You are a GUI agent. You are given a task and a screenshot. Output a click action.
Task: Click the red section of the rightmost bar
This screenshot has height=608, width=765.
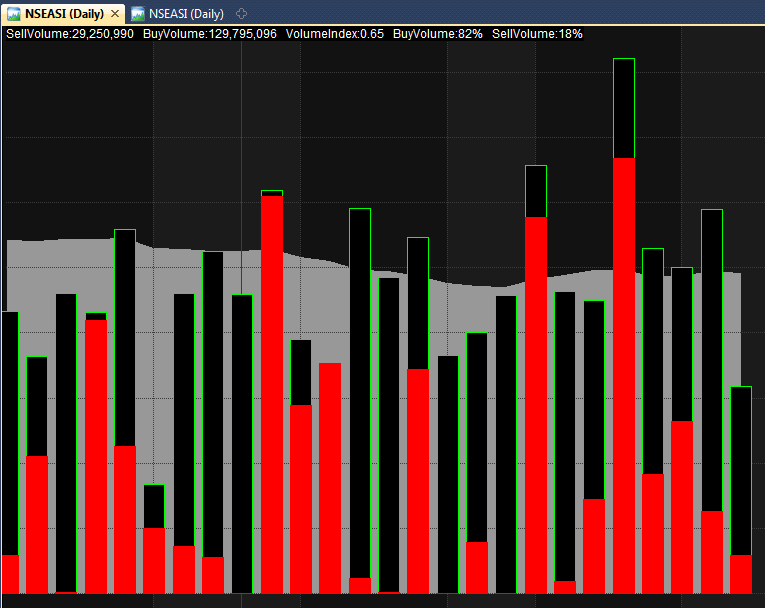pos(741,574)
